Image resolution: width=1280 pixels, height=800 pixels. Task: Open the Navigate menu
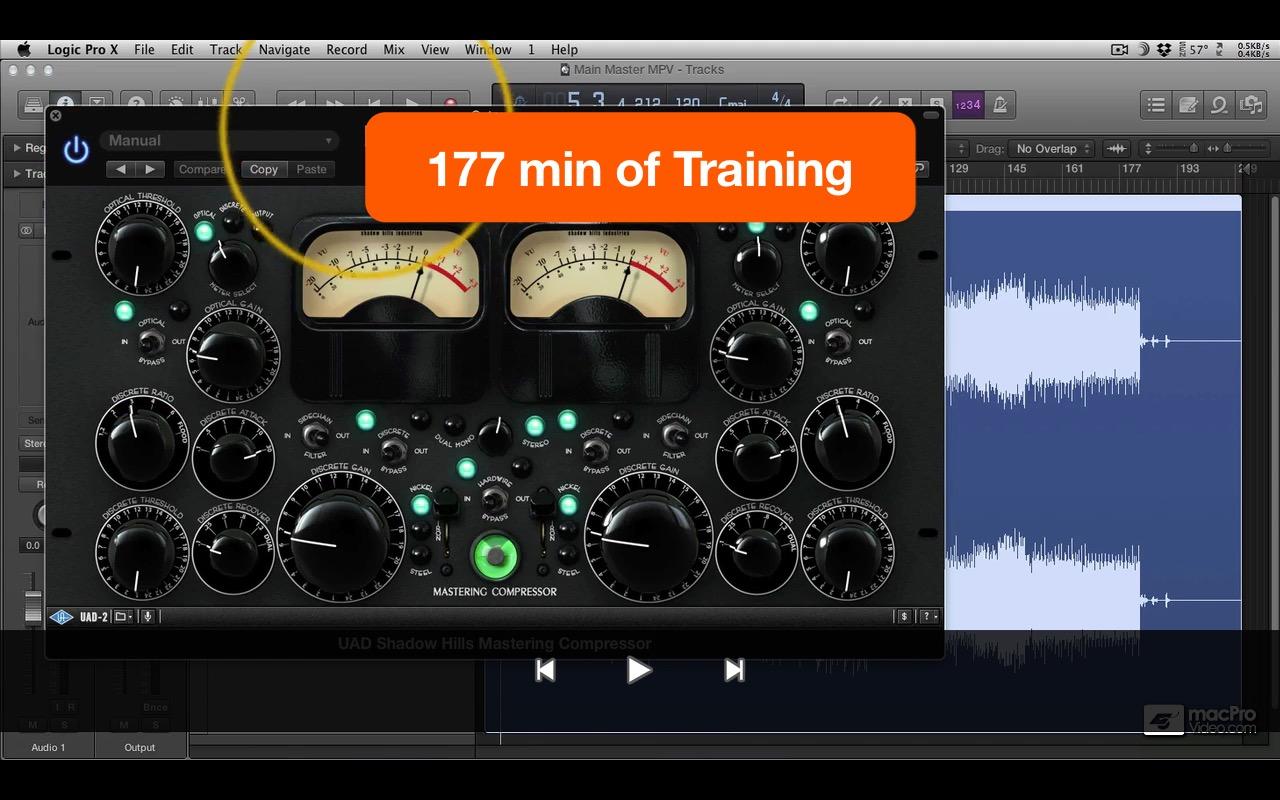(x=284, y=49)
